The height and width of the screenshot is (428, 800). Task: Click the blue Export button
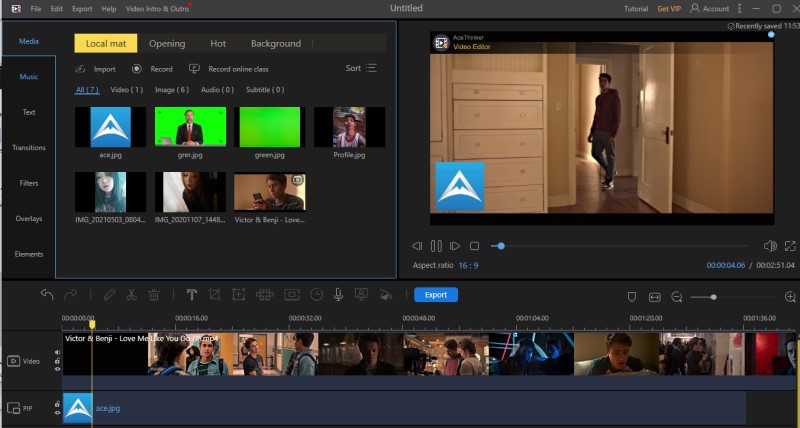pyautogui.click(x=436, y=295)
